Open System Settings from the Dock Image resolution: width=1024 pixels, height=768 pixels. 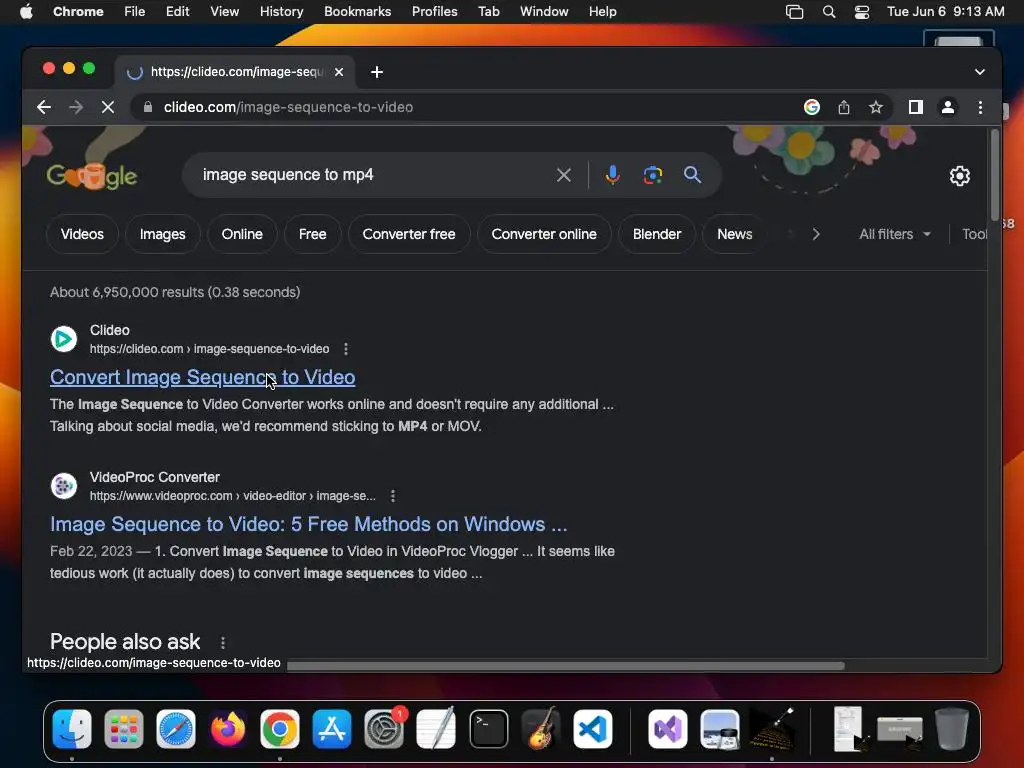click(x=384, y=729)
